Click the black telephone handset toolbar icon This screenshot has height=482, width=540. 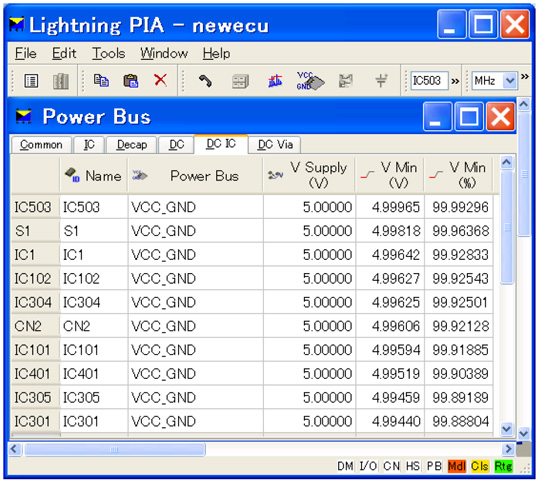coord(206,82)
